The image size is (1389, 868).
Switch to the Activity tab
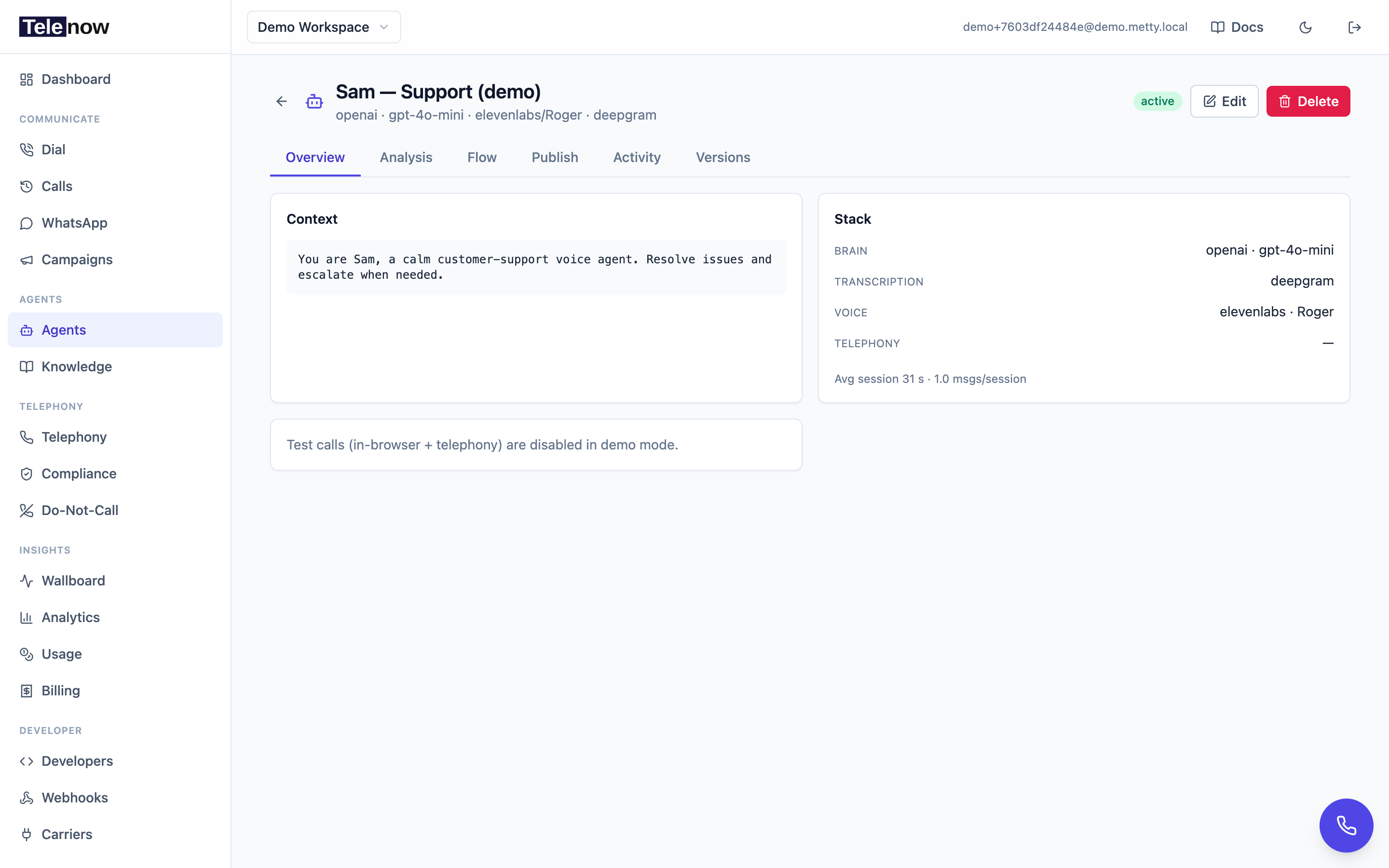[x=637, y=157]
